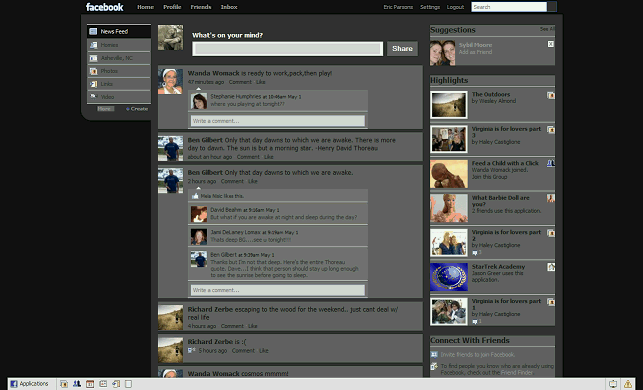Click album icon next to Virginia part 3
Image resolution: width=643 pixels, height=390 pixels.
(x=551, y=130)
